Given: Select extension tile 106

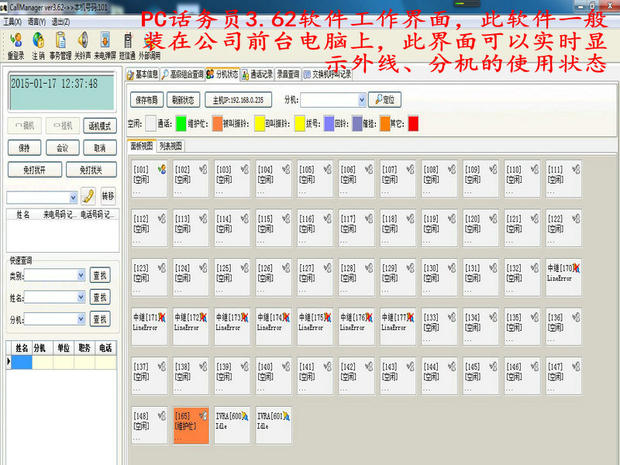Looking at the screenshot, I should pos(357,179).
